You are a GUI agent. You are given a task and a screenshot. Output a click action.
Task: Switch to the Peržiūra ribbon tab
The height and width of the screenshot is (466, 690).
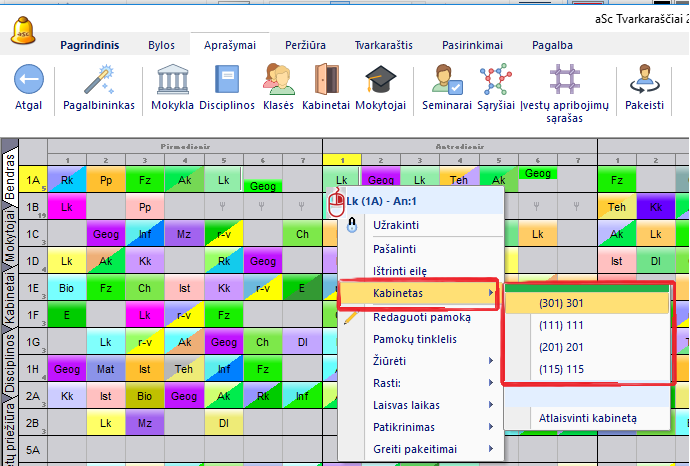coord(305,45)
